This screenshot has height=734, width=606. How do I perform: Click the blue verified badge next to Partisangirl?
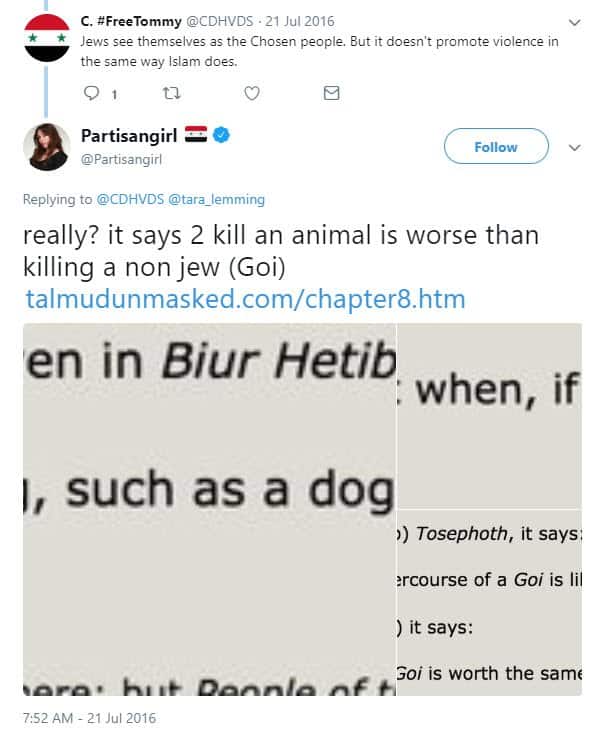[x=221, y=135]
